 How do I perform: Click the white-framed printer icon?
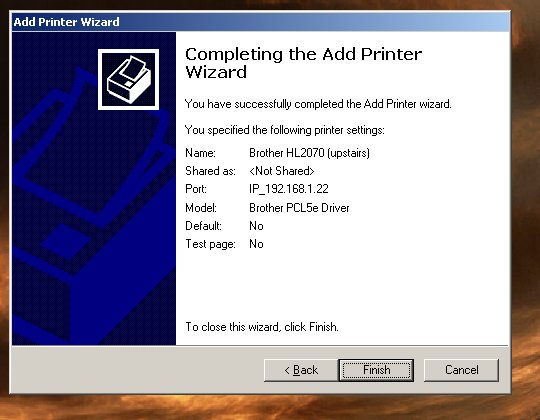coord(128,80)
